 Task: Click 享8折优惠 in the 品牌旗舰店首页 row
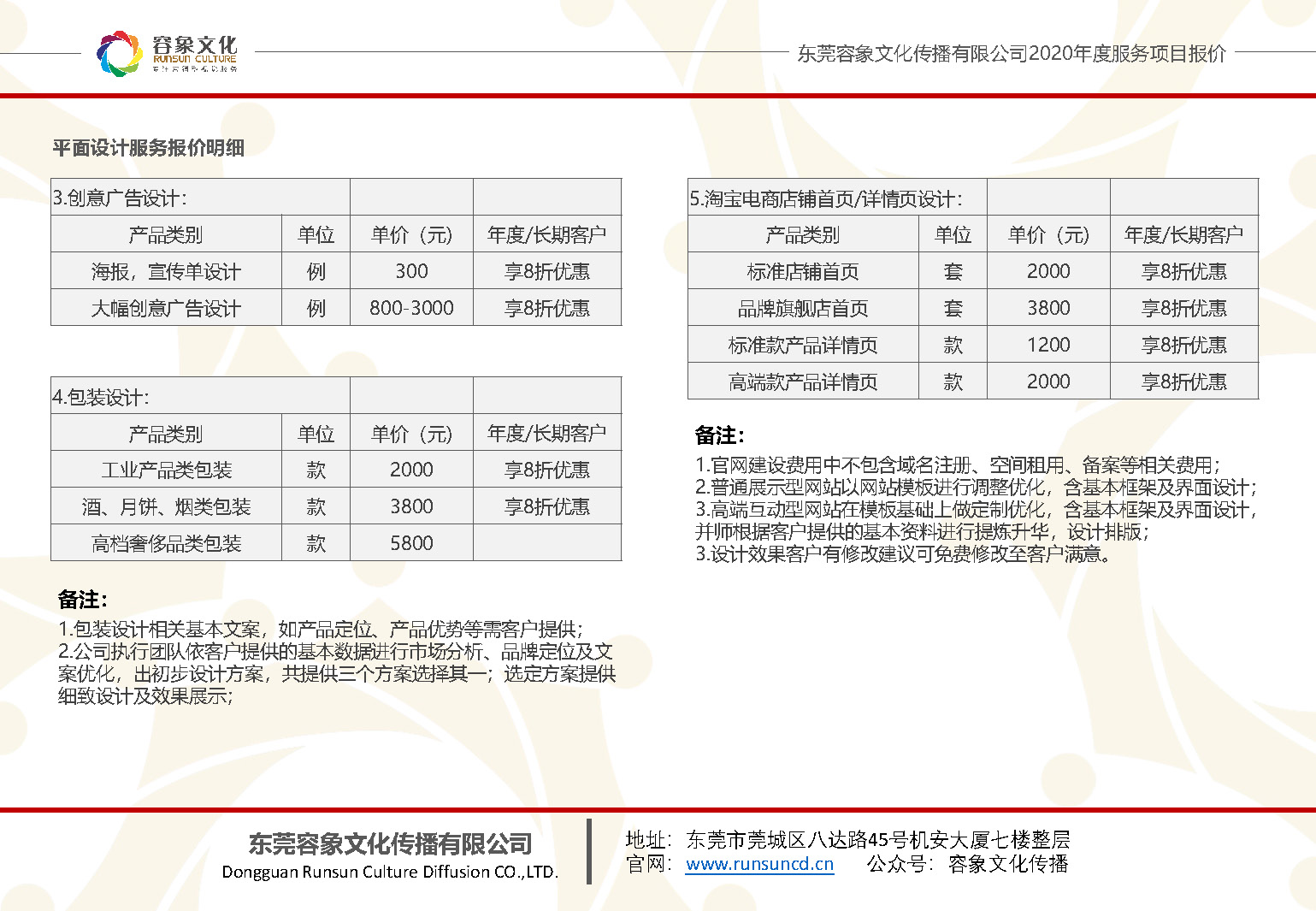pyautogui.click(x=1184, y=309)
